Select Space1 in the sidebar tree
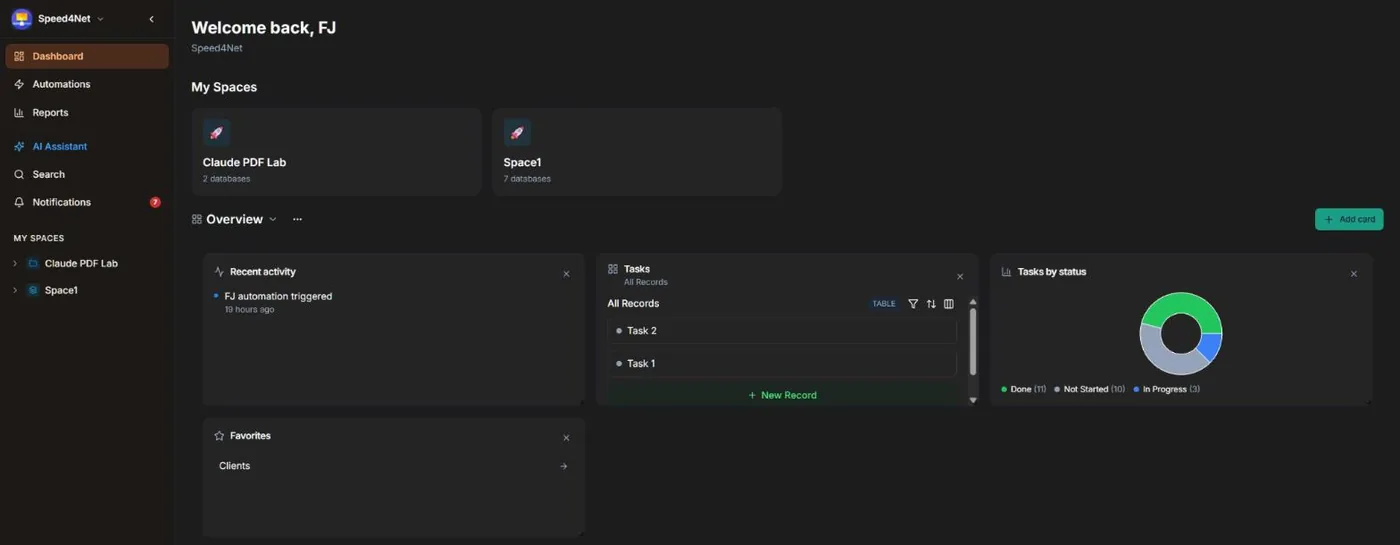 [x=61, y=290]
